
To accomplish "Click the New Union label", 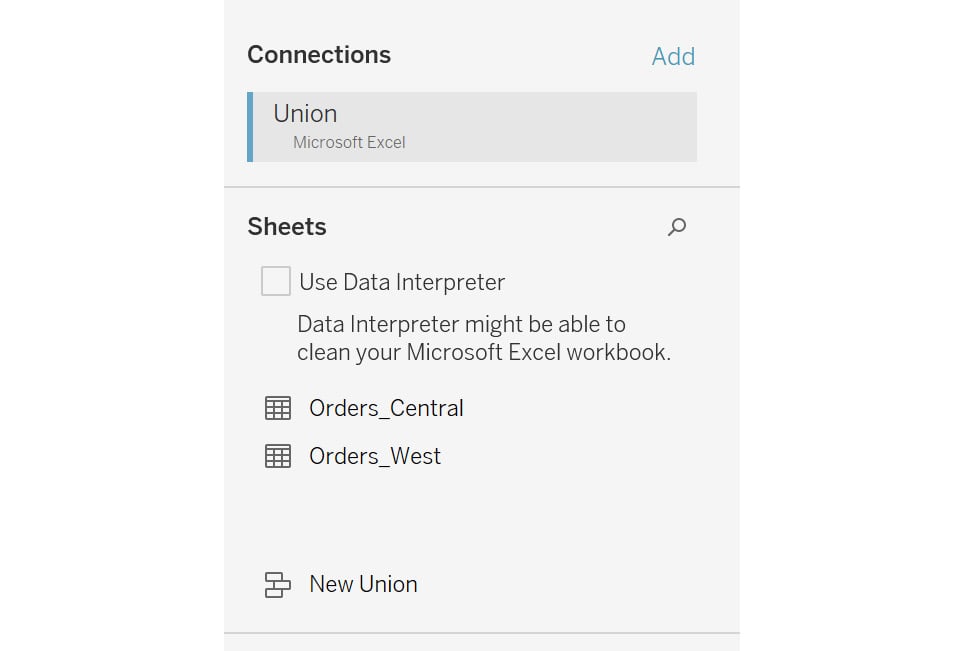I will (364, 584).
